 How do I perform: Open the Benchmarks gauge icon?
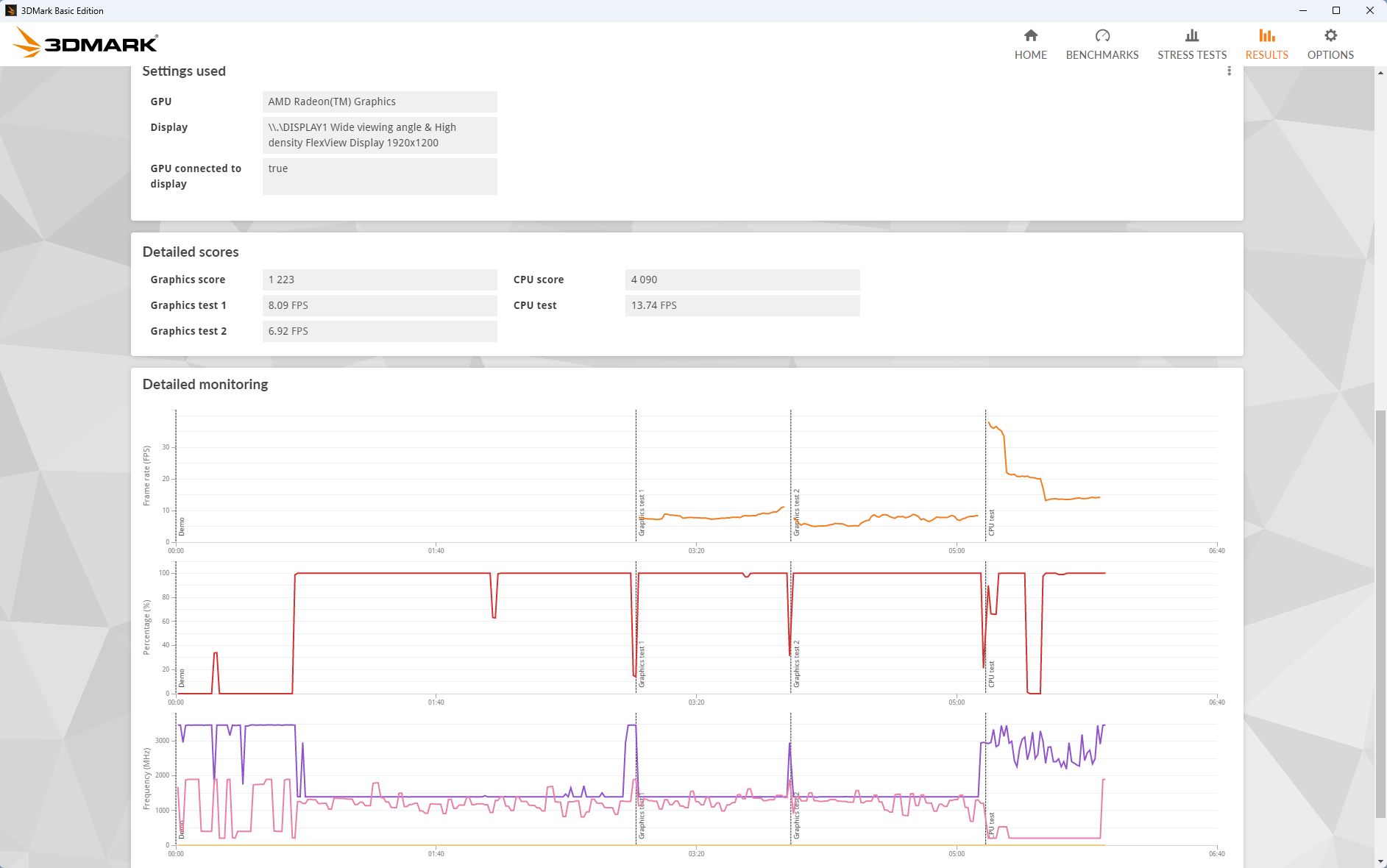pos(1102,35)
